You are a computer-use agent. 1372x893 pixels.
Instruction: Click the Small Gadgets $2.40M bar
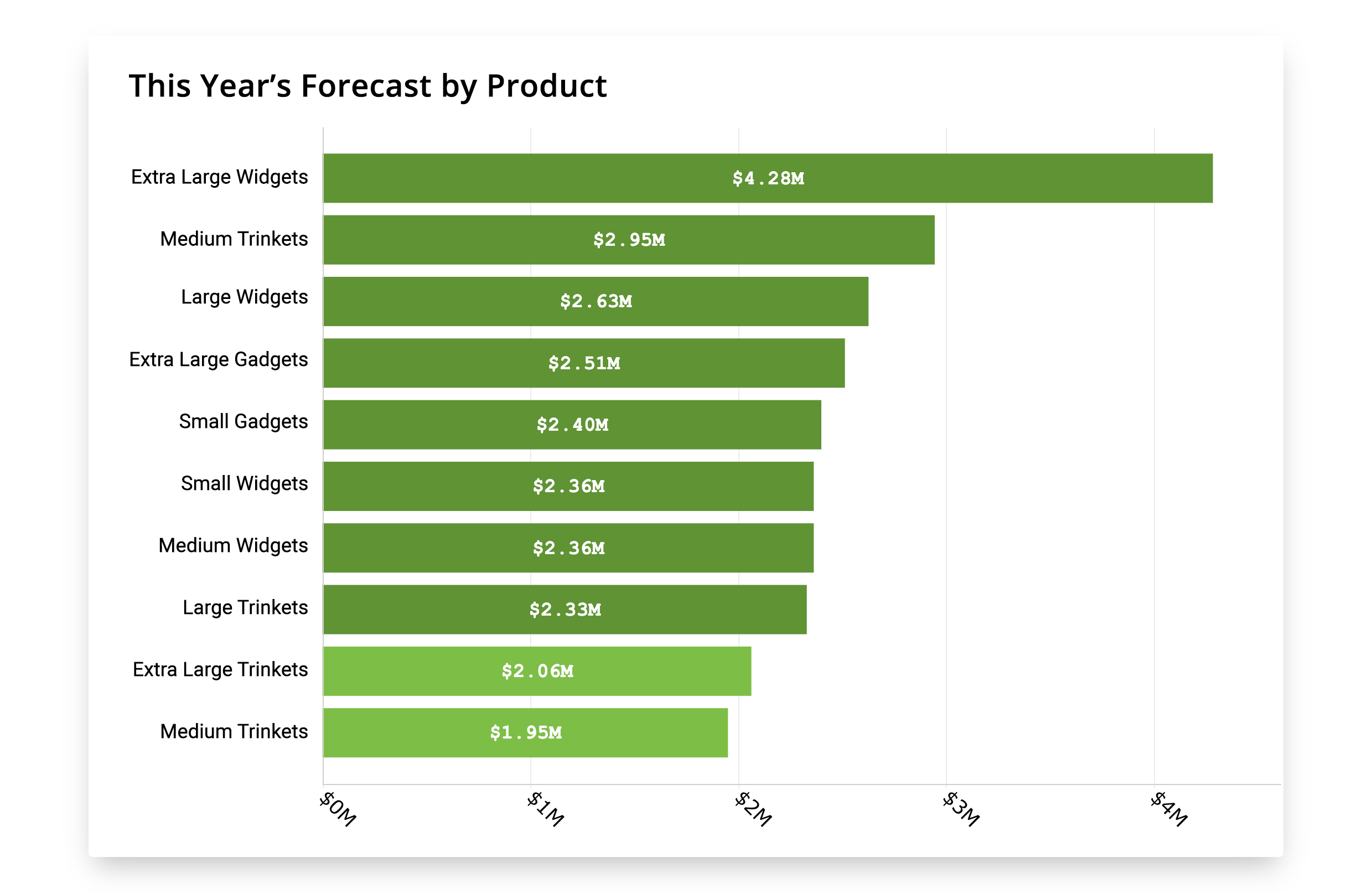point(572,425)
